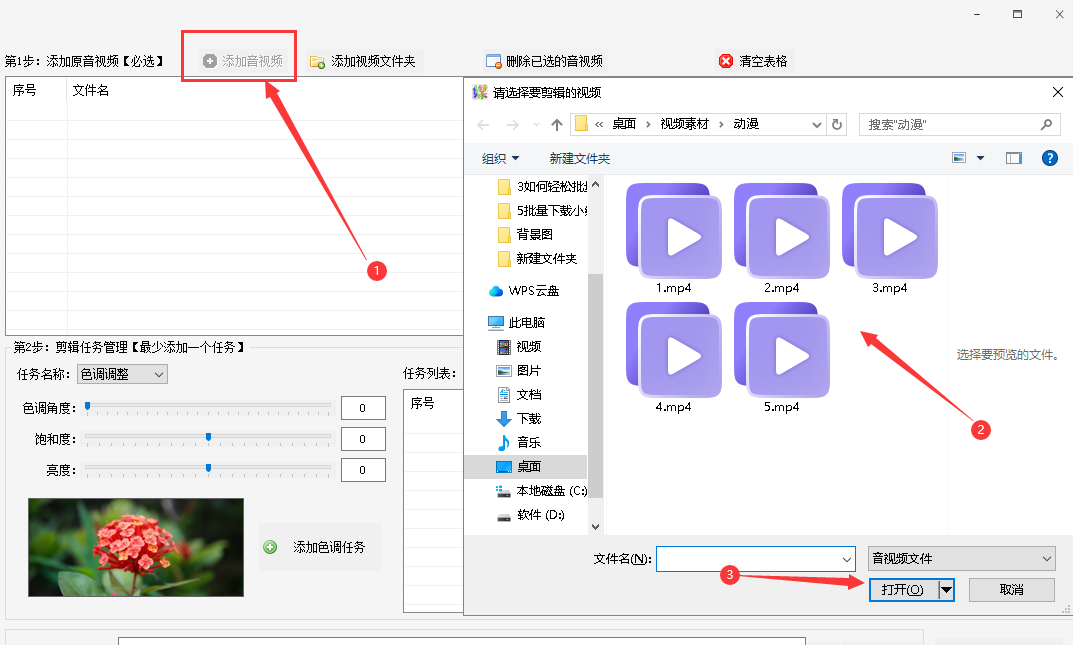Viewport: 1073px width, 645px height.
Task: Expand the address bar path dropdown
Action: 816,124
